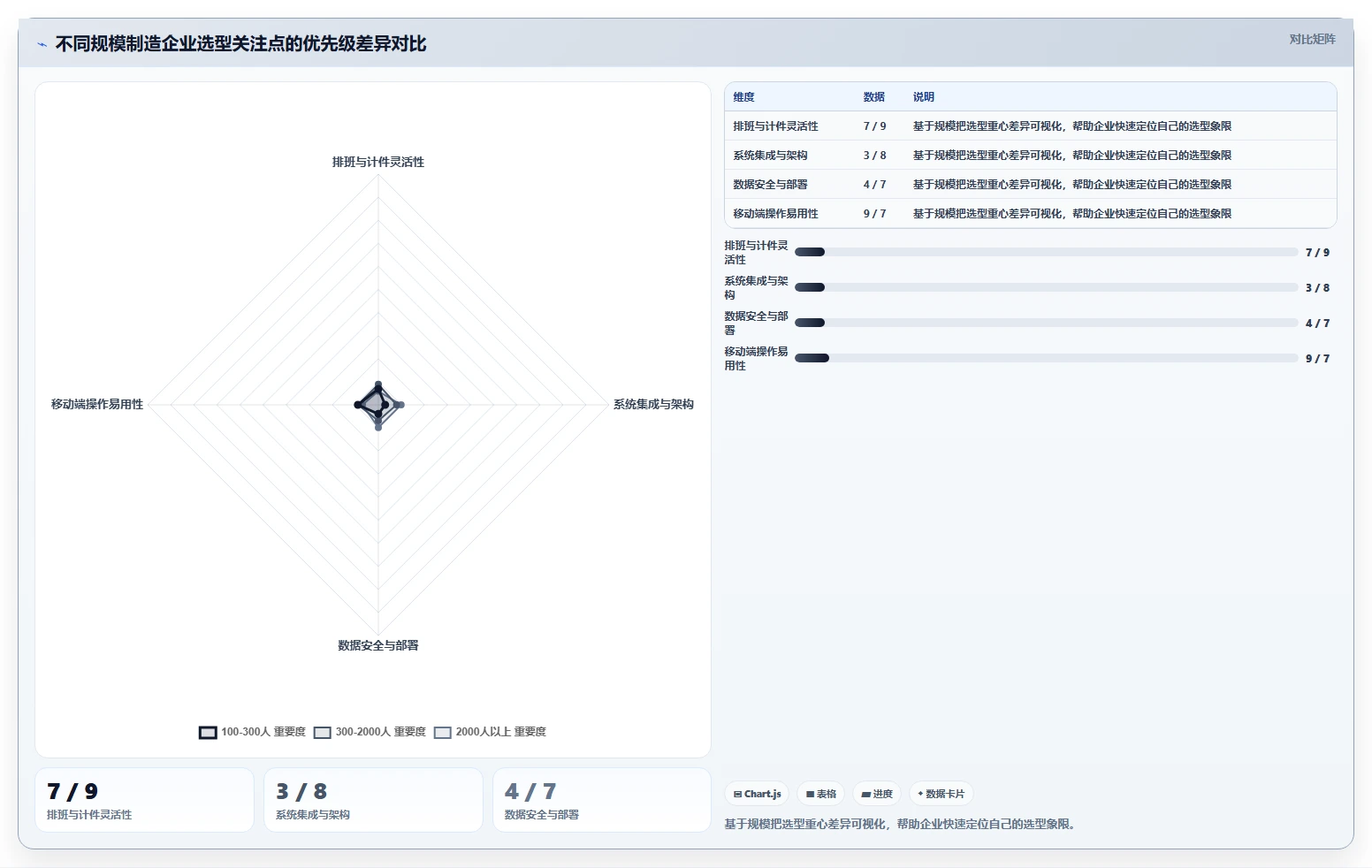Click the 说明 column header

924,97
